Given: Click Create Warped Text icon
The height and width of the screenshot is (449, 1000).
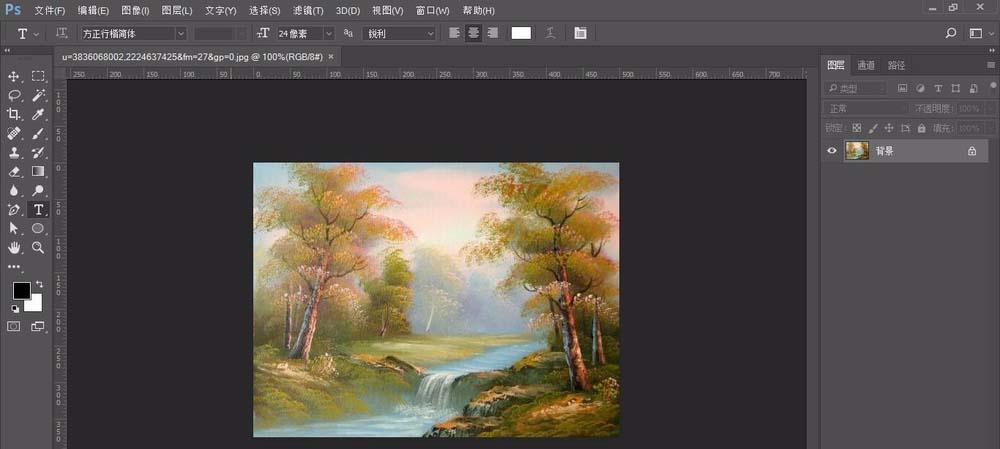Looking at the screenshot, I should 550,33.
